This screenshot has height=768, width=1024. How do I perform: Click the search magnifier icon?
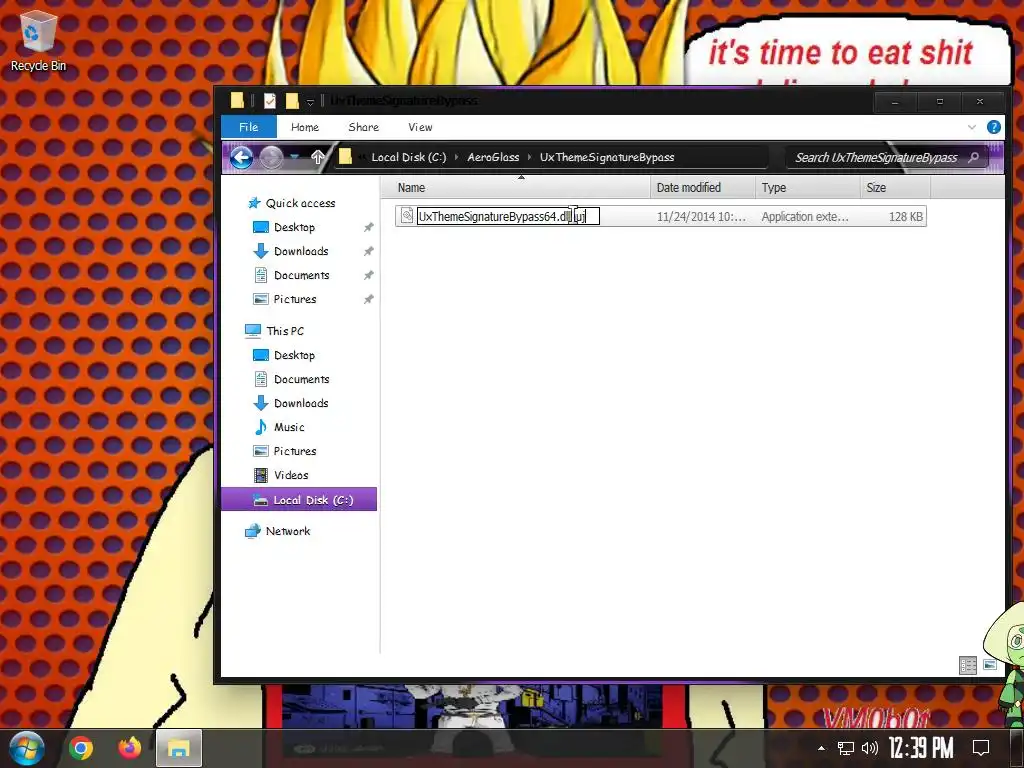tap(974, 157)
